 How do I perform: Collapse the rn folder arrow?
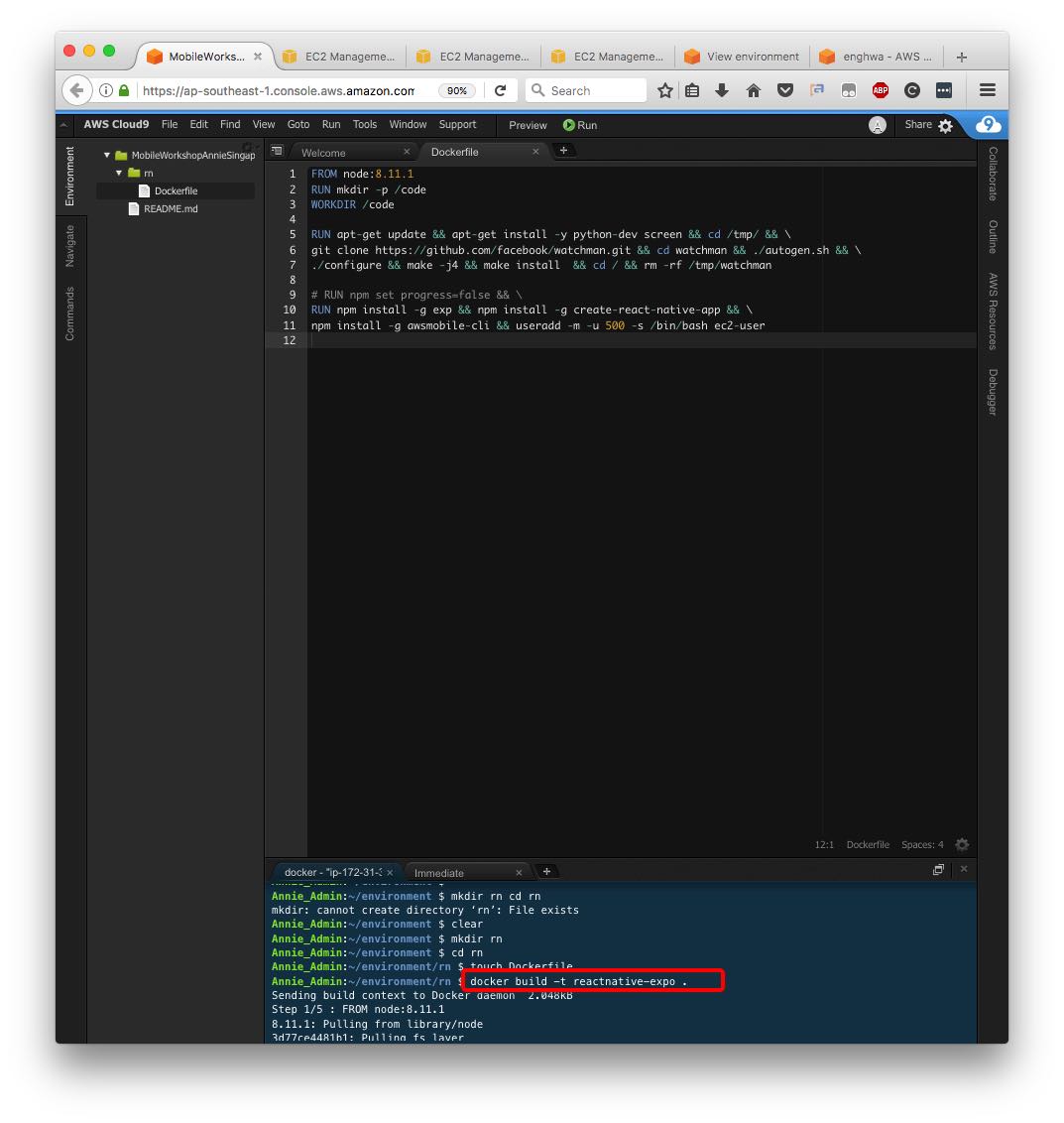pyautogui.click(x=119, y=173)
